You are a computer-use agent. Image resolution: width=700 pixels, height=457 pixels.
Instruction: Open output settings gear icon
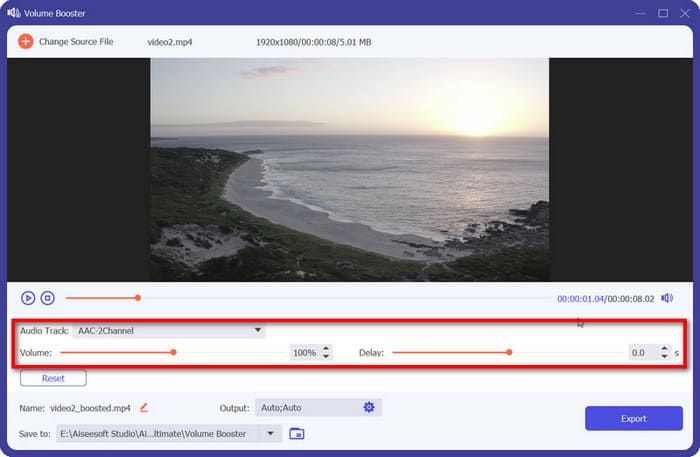click(x=369, y=407)
